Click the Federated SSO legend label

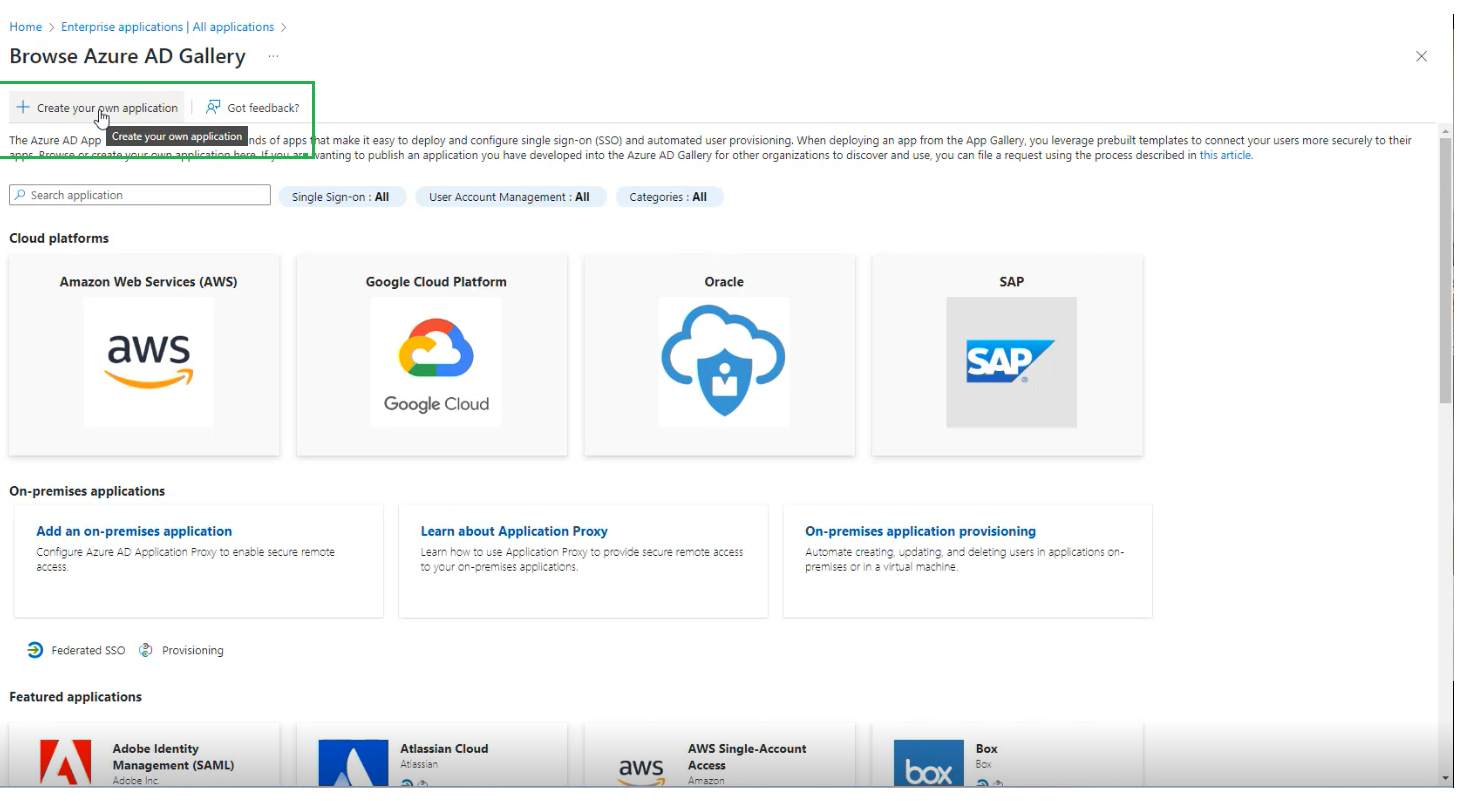click(x=89, y=650)
